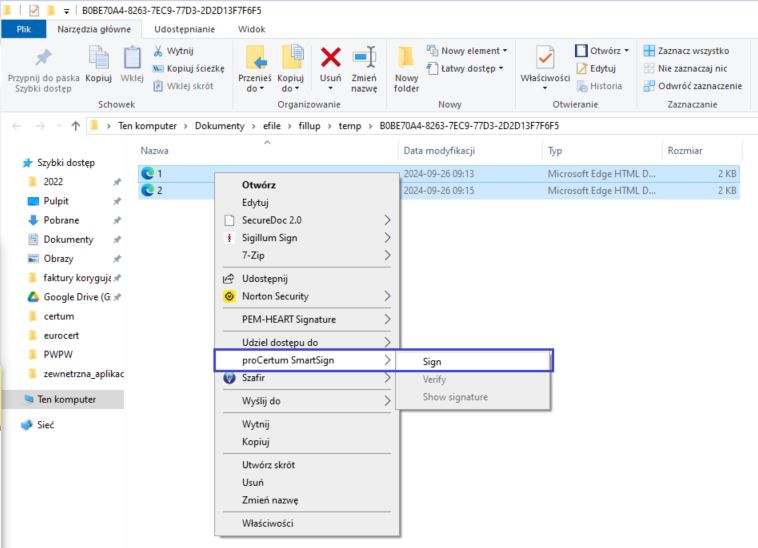The height and width of the screenshot is (548, 758).
Task: Create a Nowy folder
Action: pyautogui.click(x=406, y=69)
